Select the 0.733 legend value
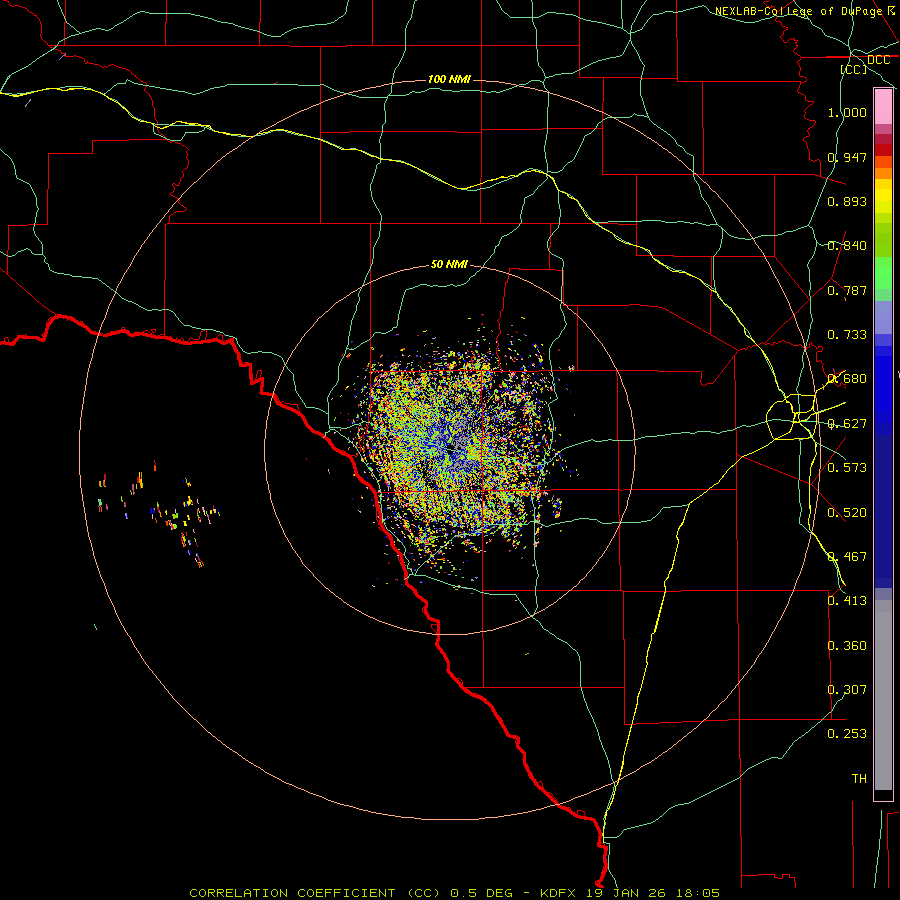This screenshot has width=900, height=900. point(847,335)
